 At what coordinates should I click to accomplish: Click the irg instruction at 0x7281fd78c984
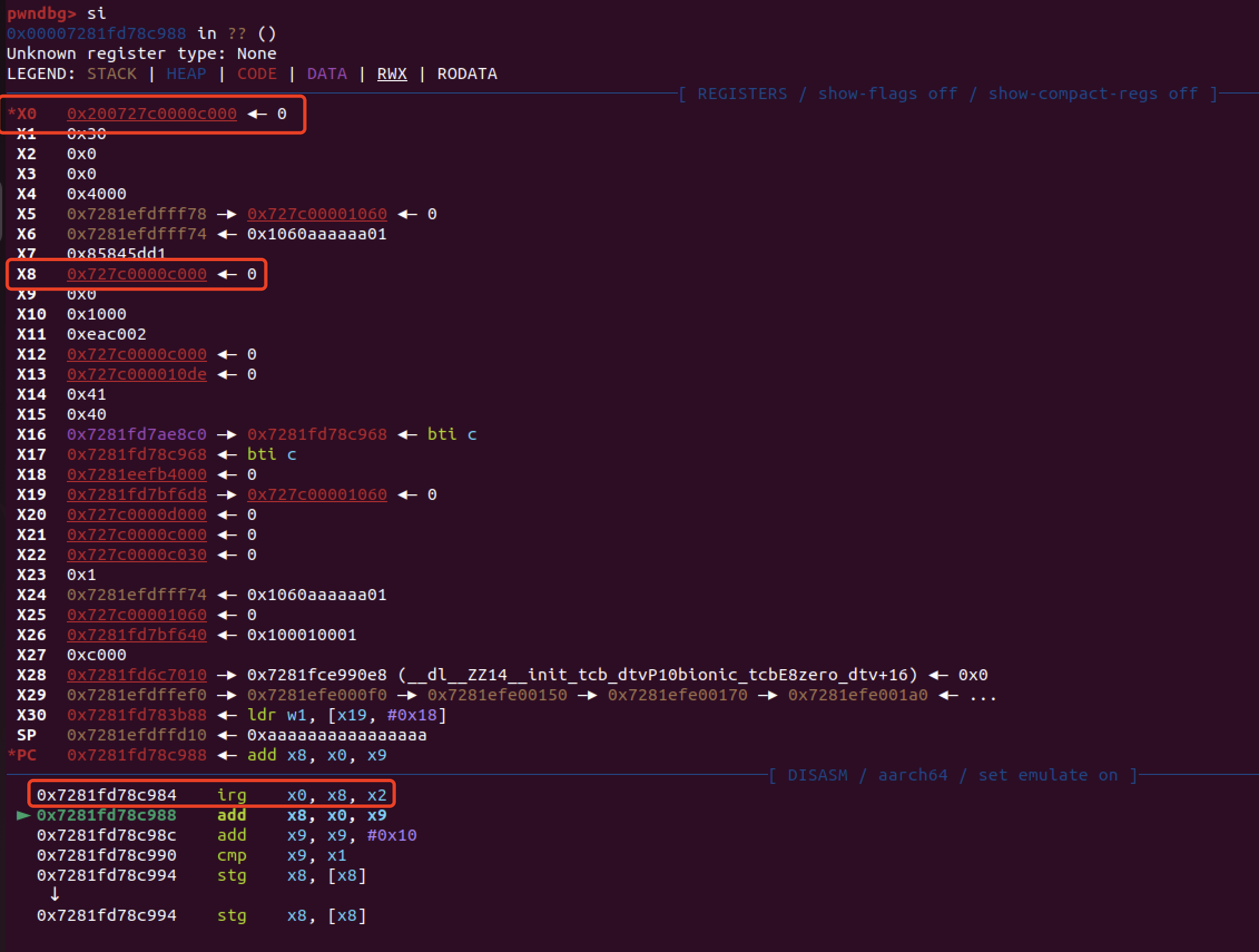(231, 795)
